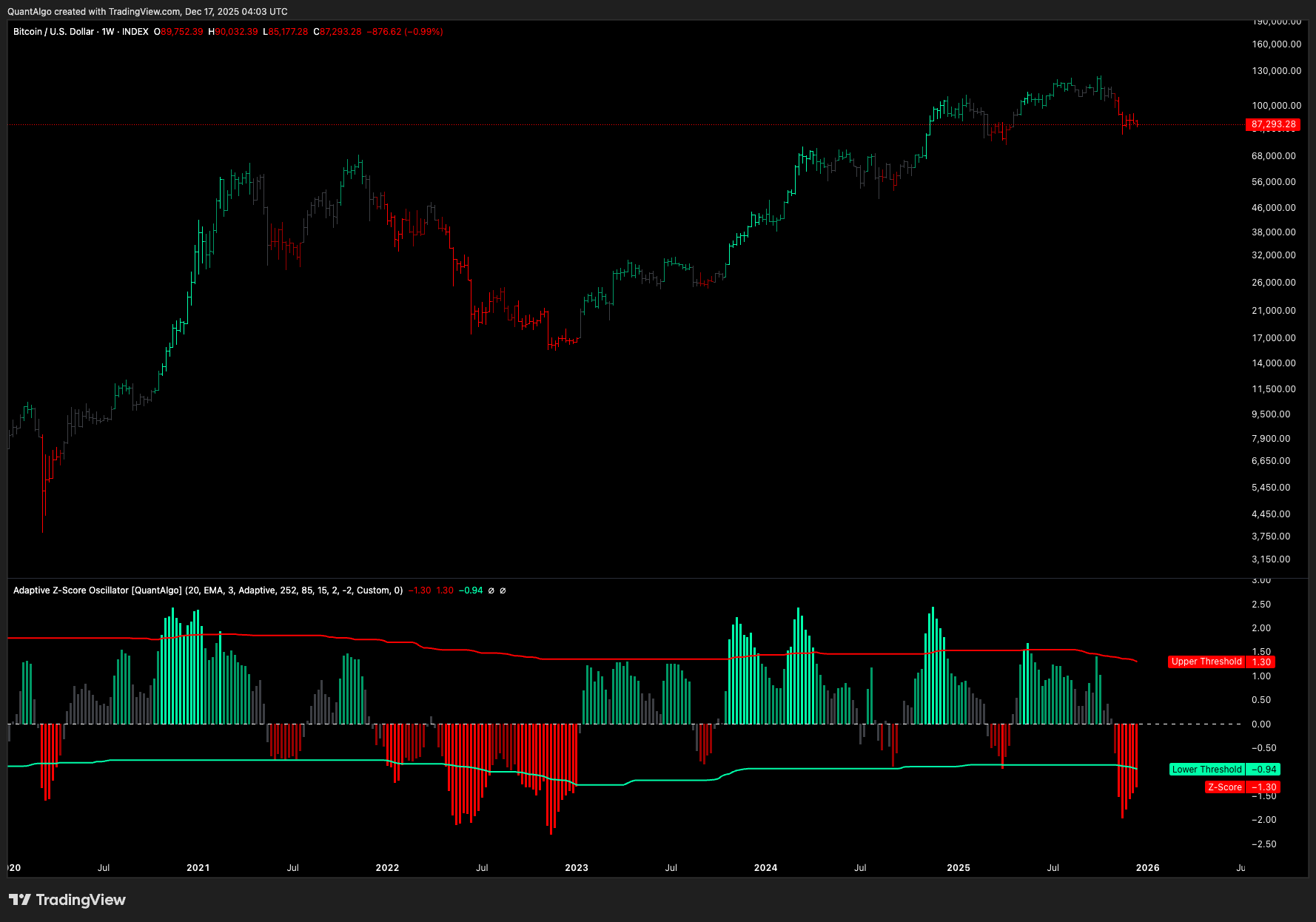
Task: Click the indicator settings text starting "(20, EMA, 3"
Action: tap(294, 590)
